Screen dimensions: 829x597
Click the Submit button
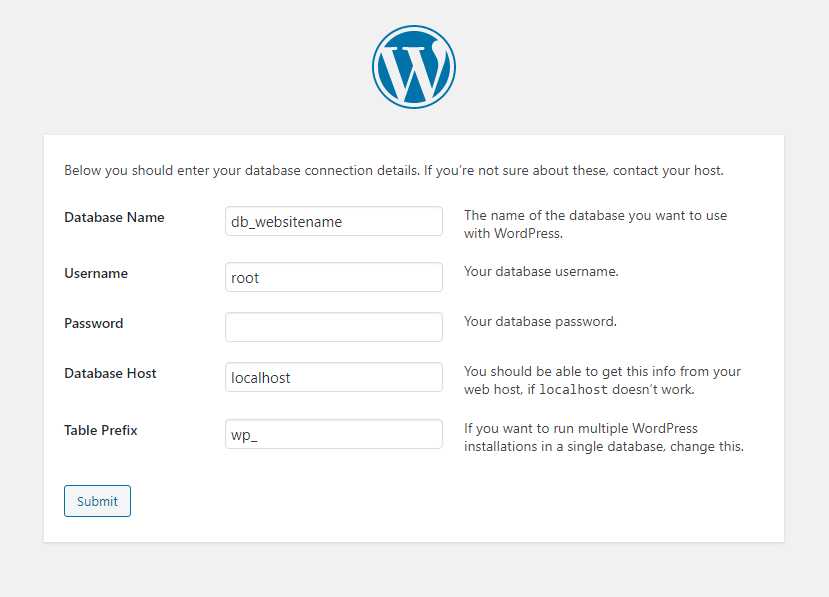coord(97,501)
